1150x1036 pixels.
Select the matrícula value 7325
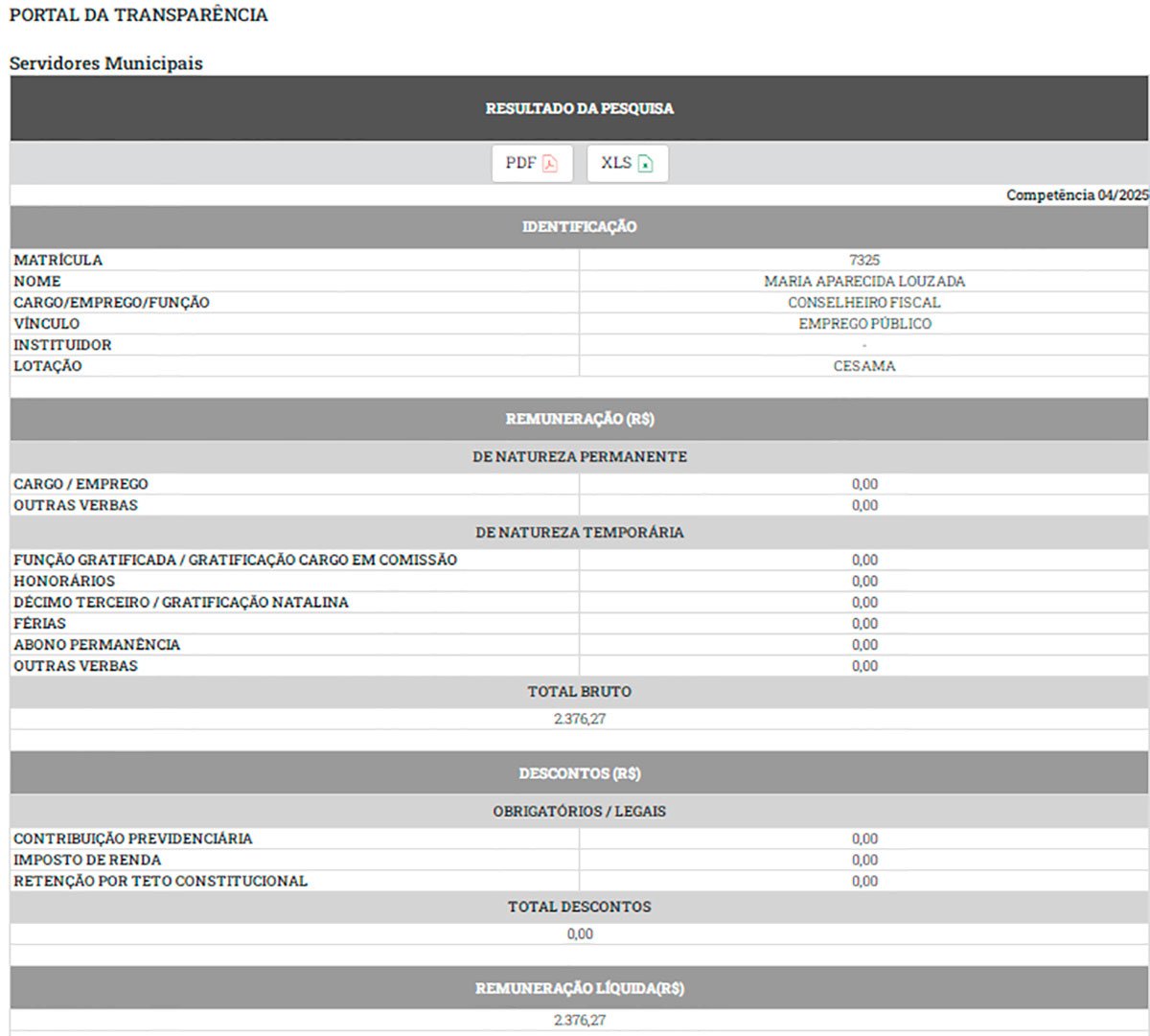[x=864, y=260]
